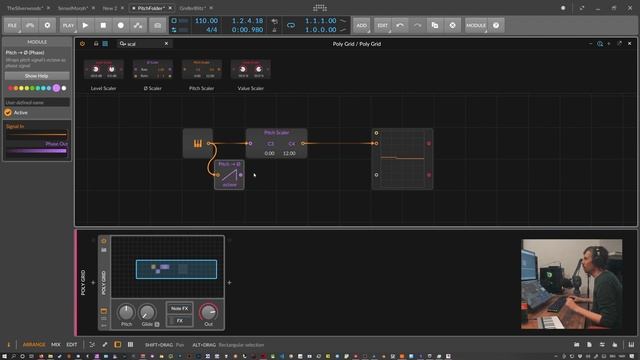Open the Note FX chain
The width and height of the screenshot is (640, 360).
[180, 309]
